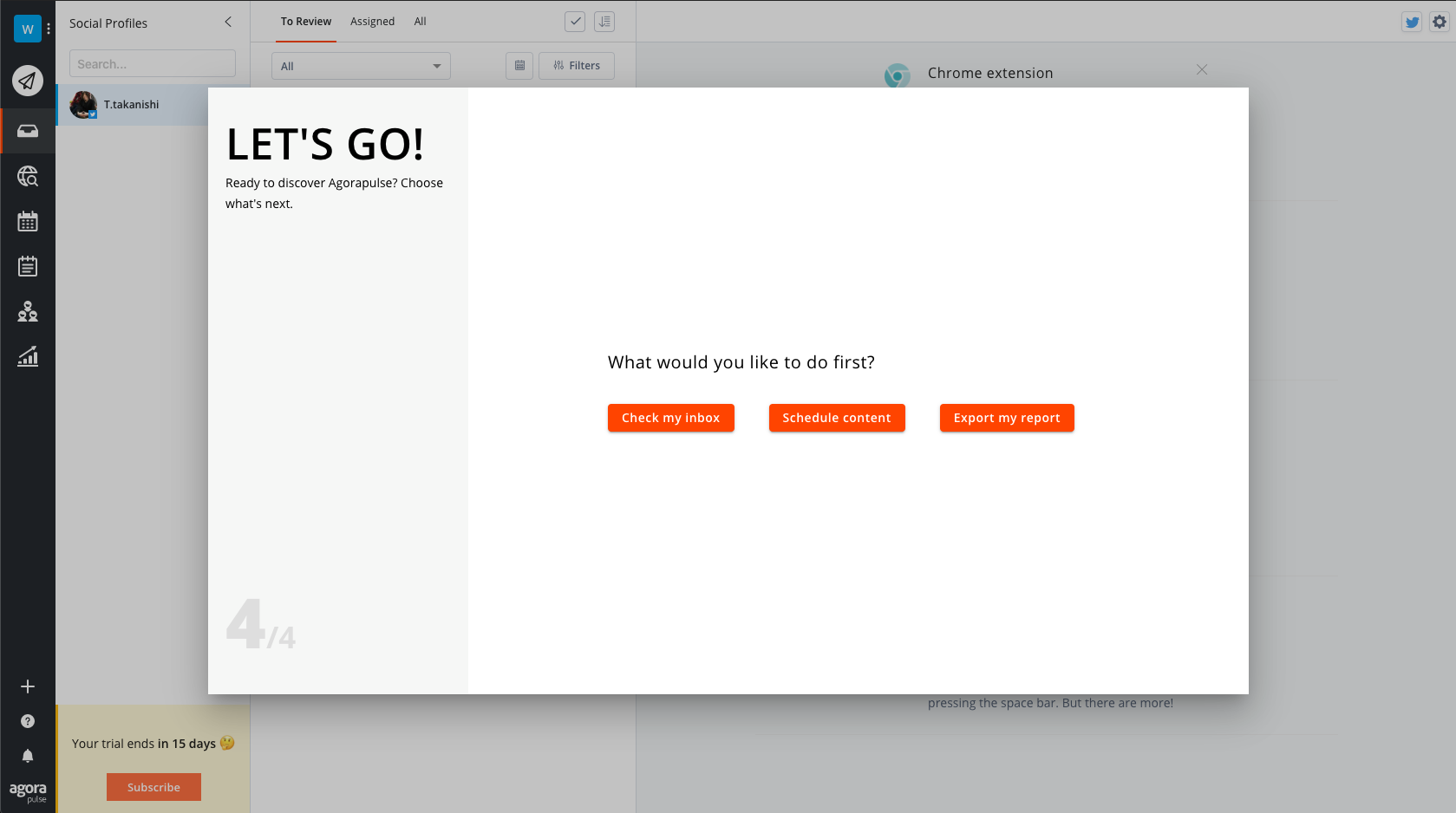Open the Filters button
Viewport: 1456px width, 813px height.
pos(577,66)
